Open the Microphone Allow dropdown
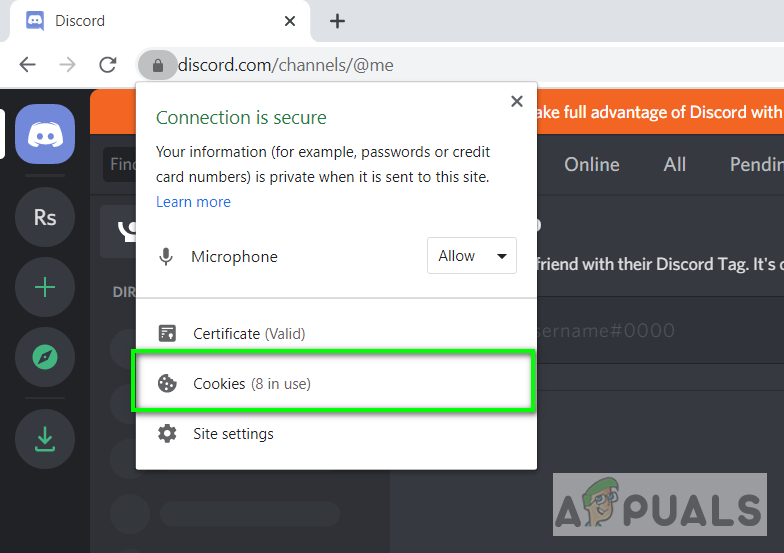 472,256
